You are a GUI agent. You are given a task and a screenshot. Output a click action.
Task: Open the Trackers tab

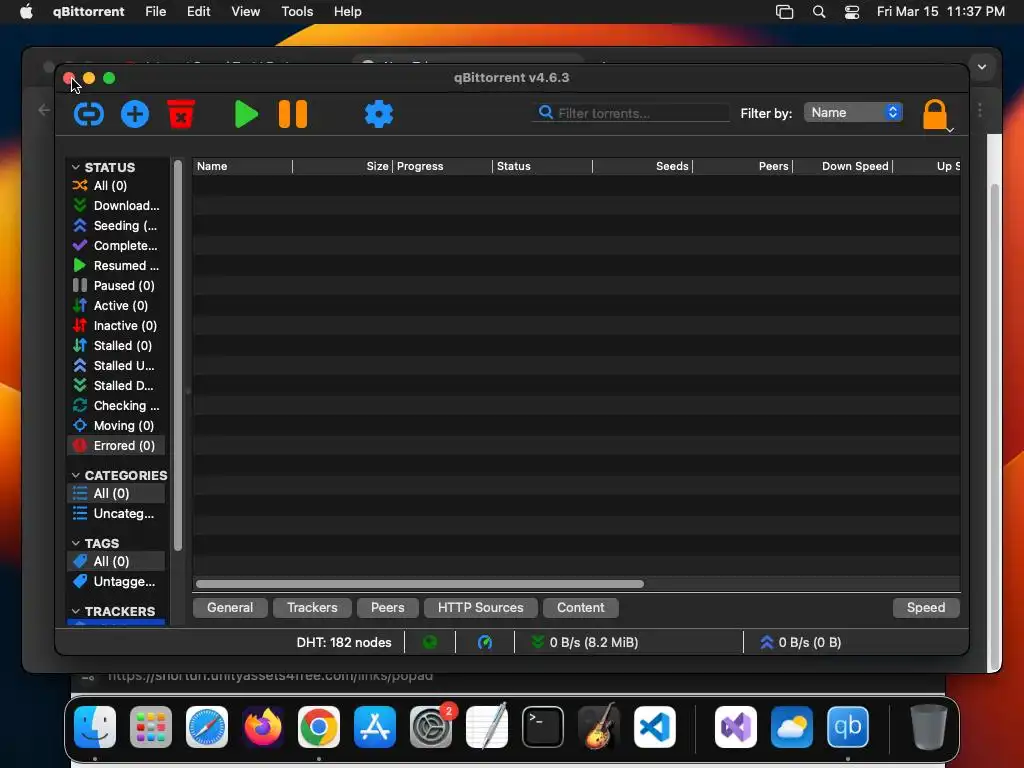tap(312, 607)
